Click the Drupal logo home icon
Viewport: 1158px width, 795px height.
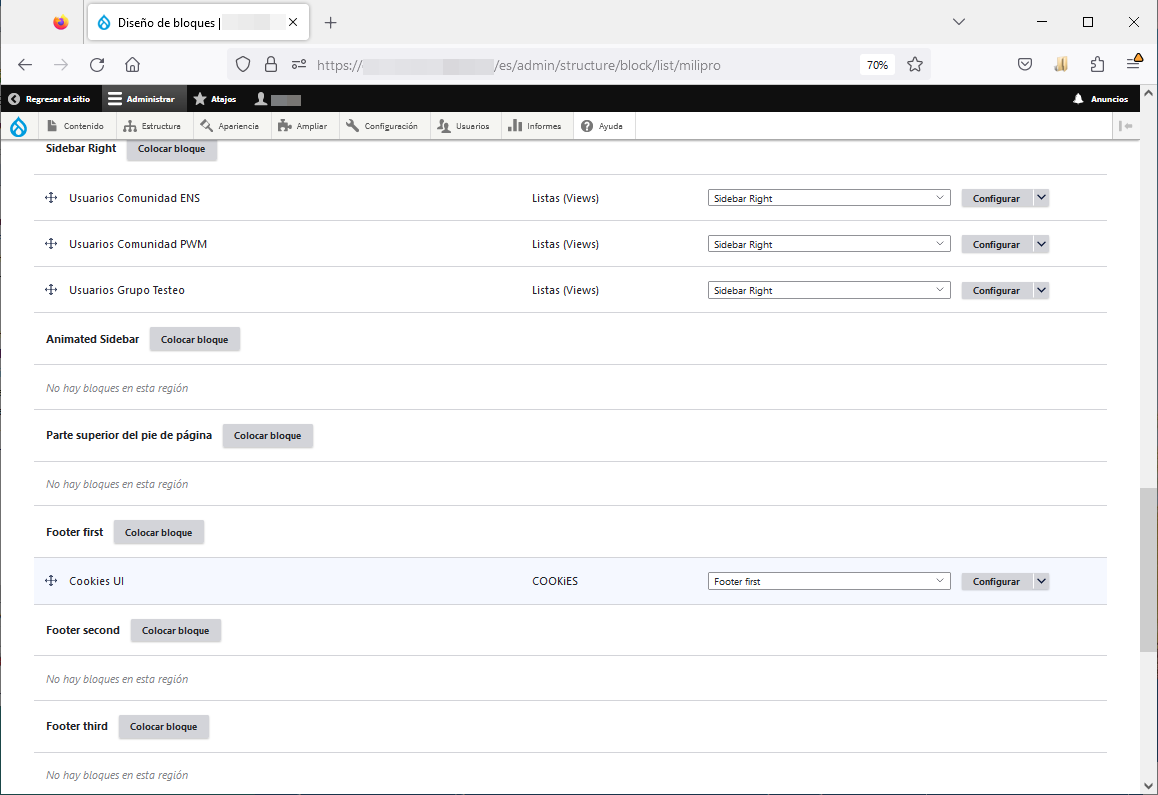pyautogui.click(x=18, y=126)
